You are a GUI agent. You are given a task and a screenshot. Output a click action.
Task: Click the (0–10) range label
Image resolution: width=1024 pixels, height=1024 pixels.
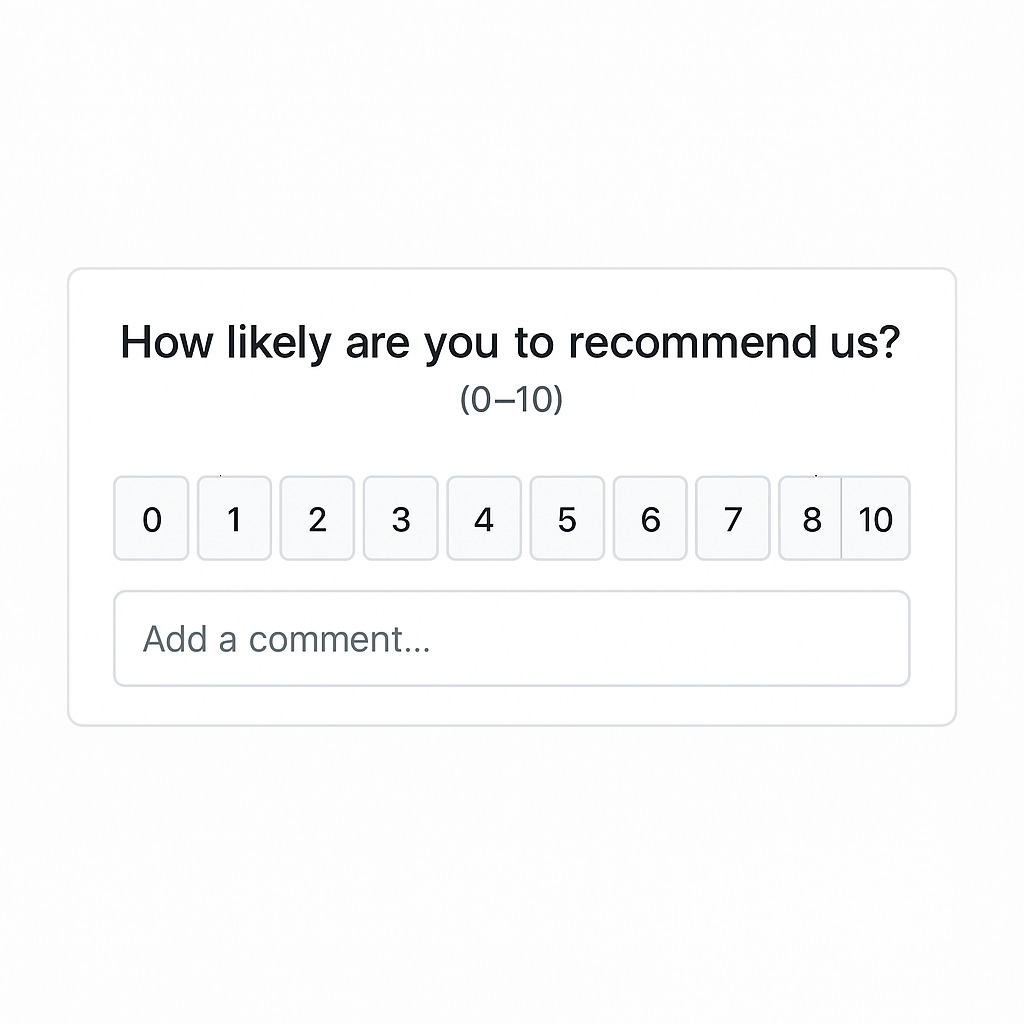click(x=511, y=400)
